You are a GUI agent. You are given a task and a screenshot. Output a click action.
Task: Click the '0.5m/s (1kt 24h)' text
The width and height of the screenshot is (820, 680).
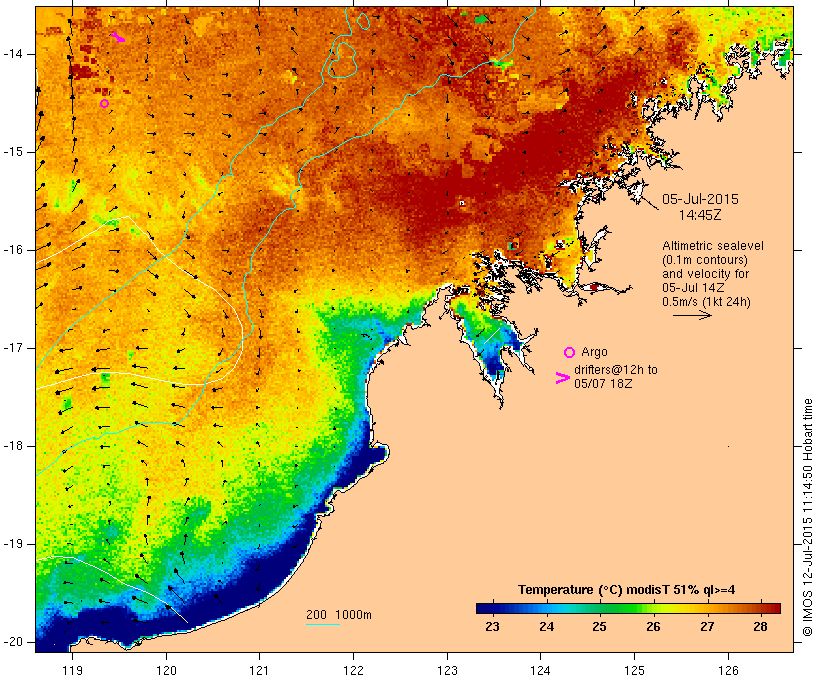(707, 302)
